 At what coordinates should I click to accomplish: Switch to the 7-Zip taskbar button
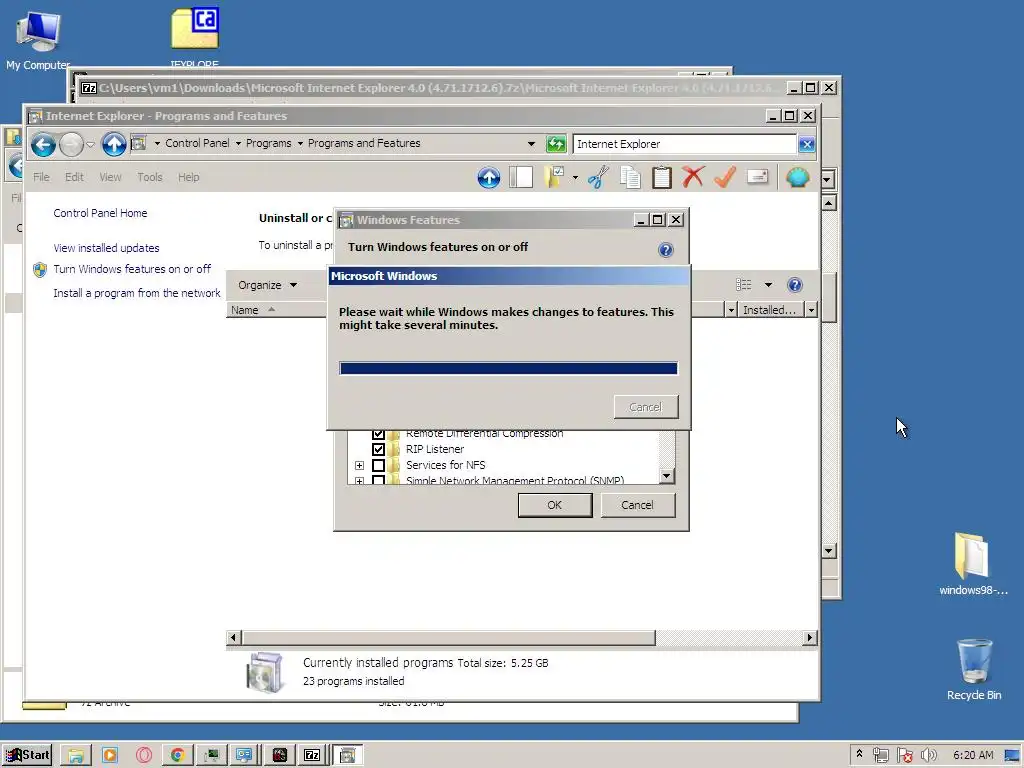click(x=312, y=755)
